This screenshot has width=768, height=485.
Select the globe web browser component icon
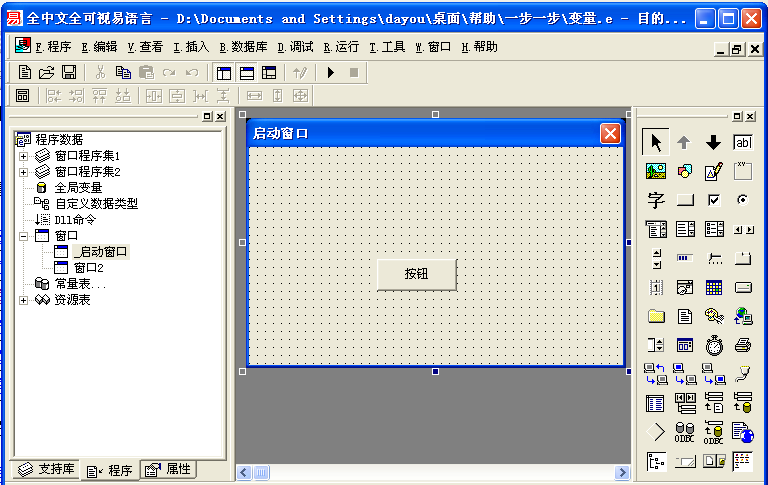pos(743,432)
